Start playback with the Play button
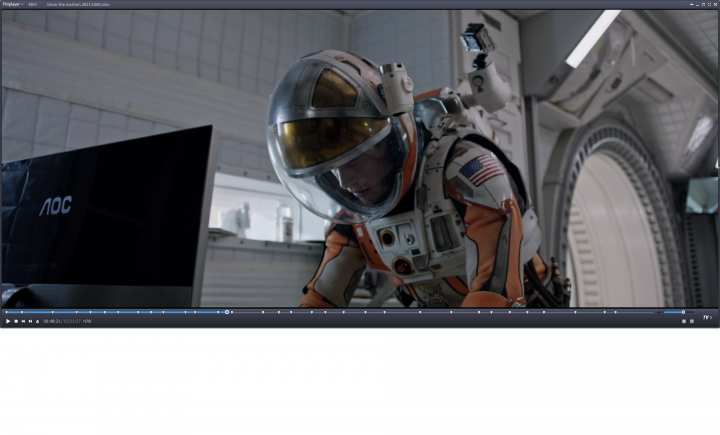This screenshot has height=435, width=720. pyautogui.click(x=8, y=321)
